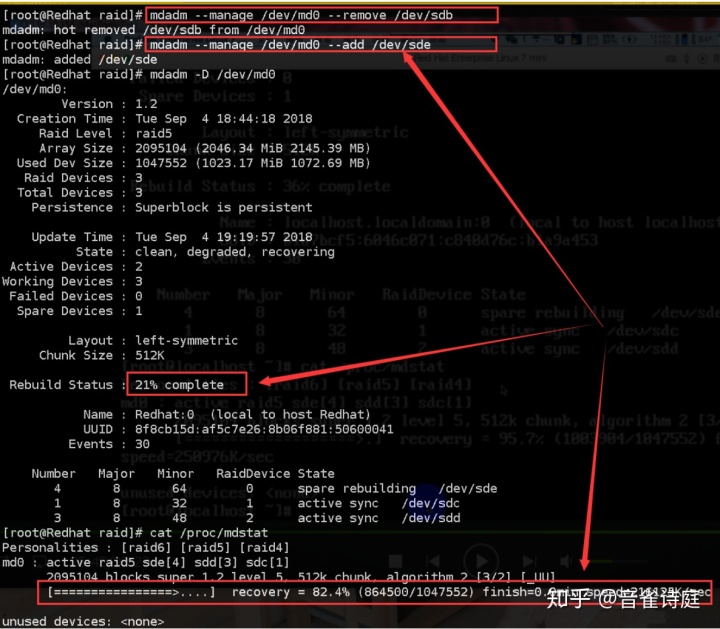Click the '21% complete' rebuild value

tap(179, 385)
